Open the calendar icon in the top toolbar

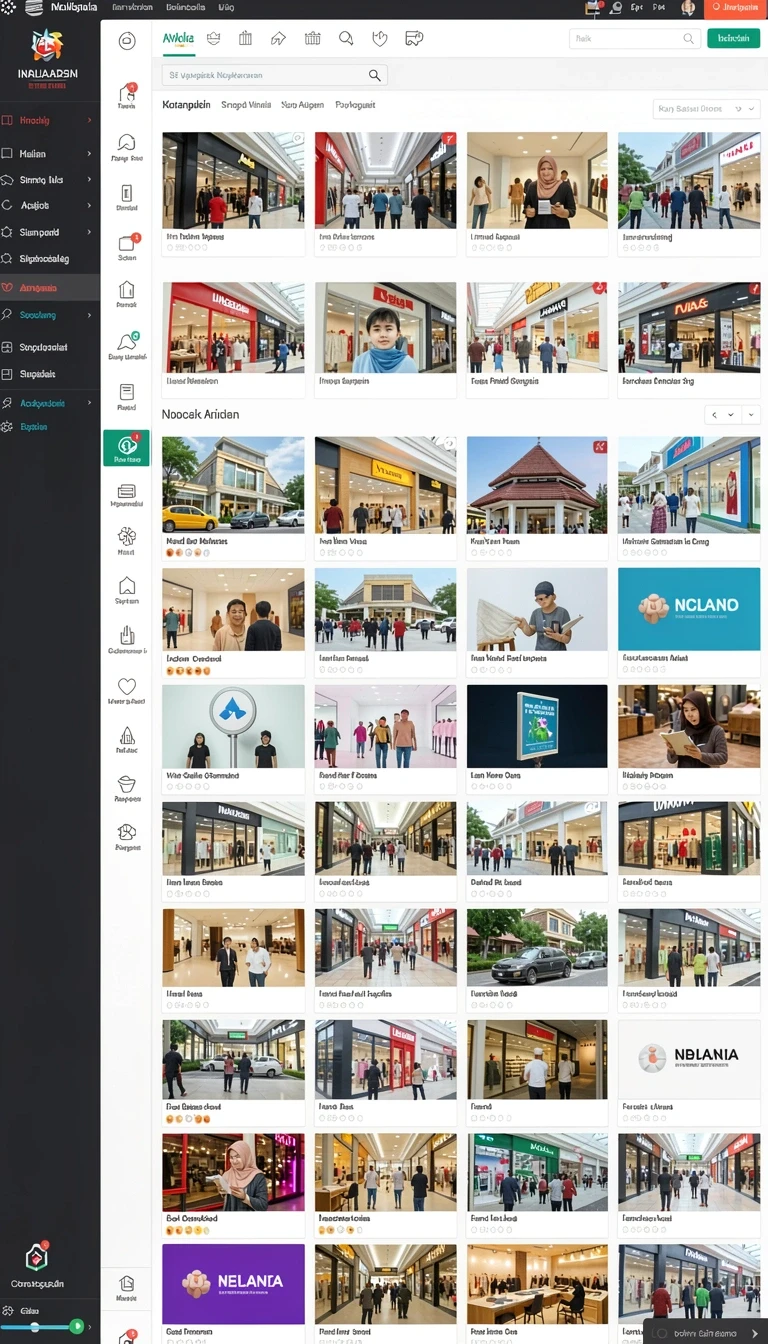coord(312,38)
